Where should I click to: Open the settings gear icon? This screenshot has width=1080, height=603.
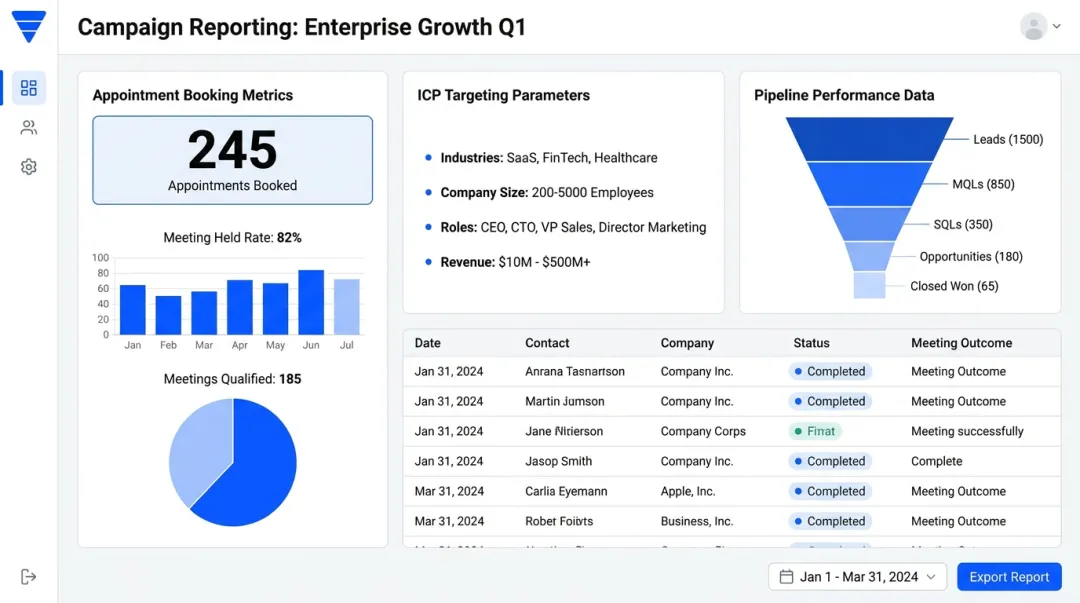point(28,167)
